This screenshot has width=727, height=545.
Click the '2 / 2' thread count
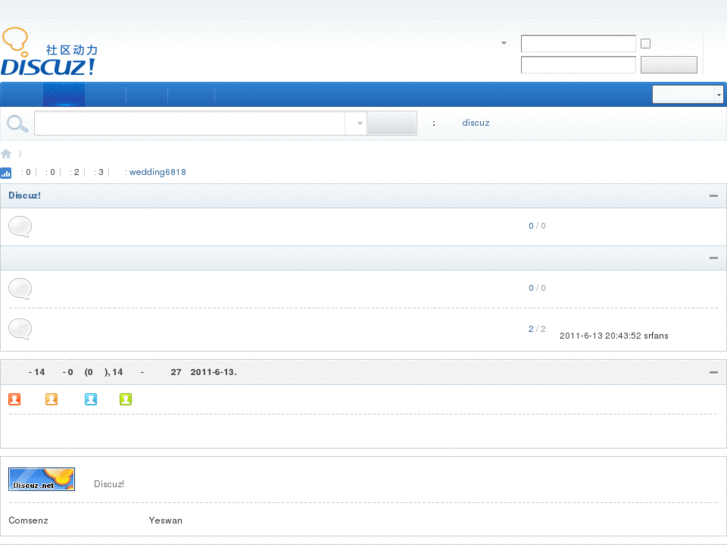coord(537,329)
